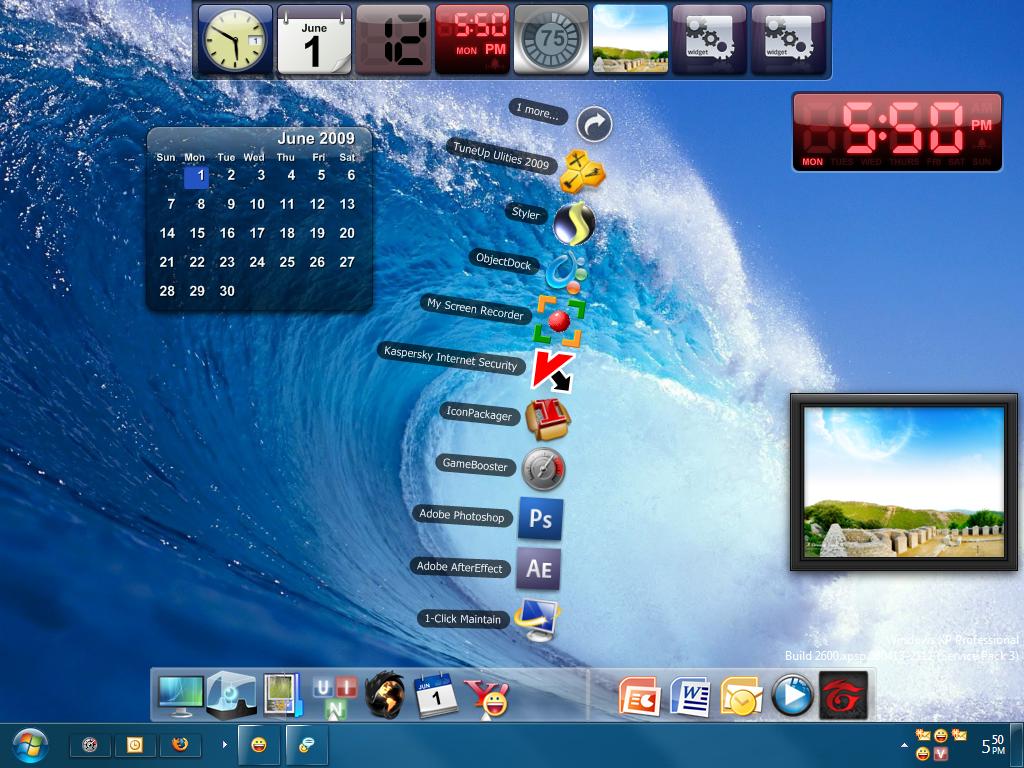Viewport: 1024px width, 768px height.
Task: Launch Yahoo Messenger from the dock
Action: click(487, 697)
